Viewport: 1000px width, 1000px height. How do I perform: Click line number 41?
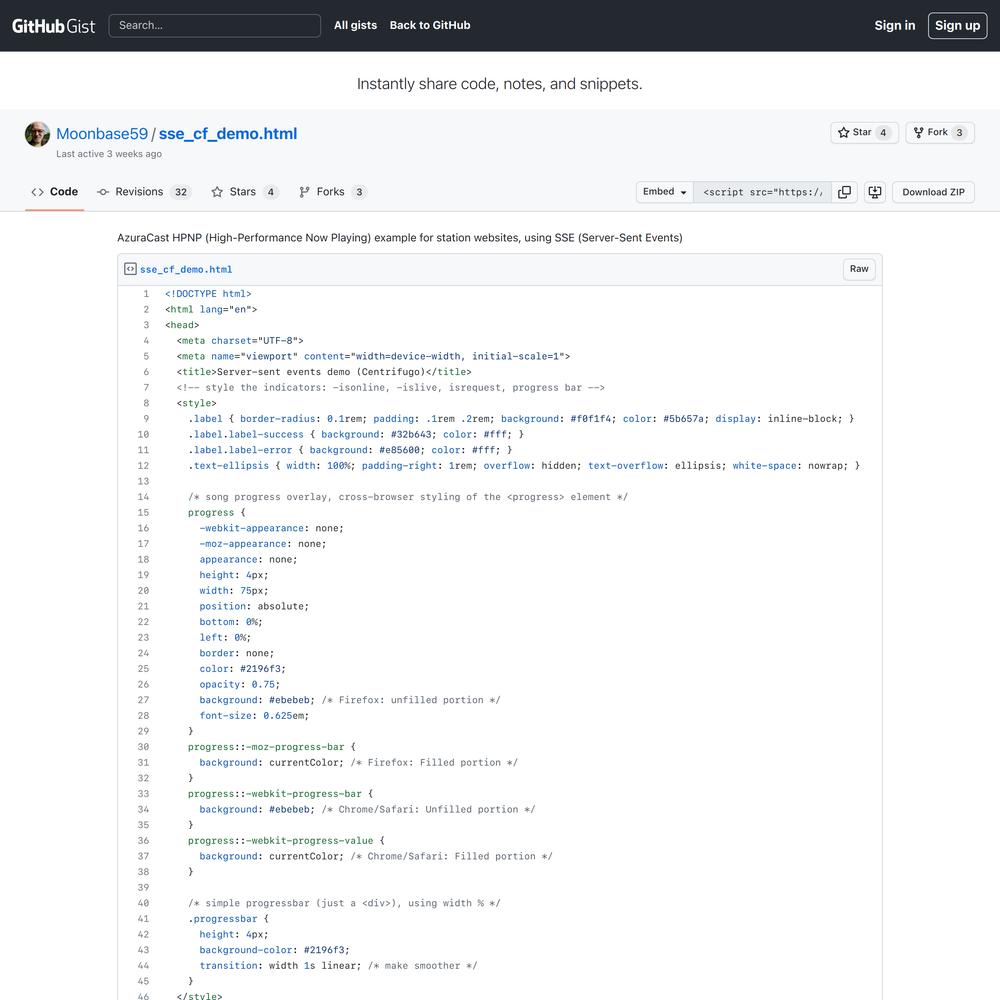click(x=143, y=919)
